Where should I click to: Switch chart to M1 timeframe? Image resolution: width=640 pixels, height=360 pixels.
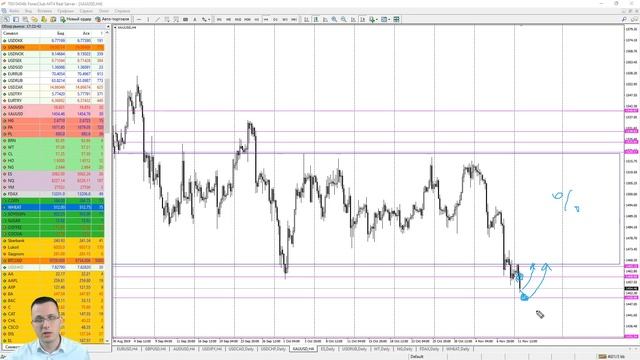pyautogui.click(x=219, y=19)
